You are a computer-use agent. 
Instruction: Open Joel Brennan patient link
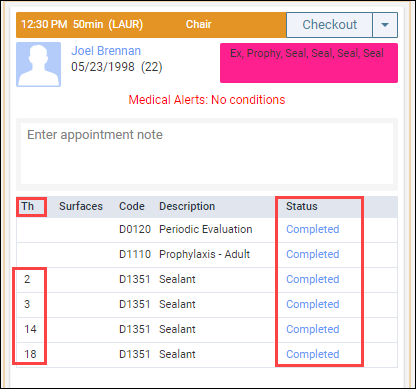106,51
